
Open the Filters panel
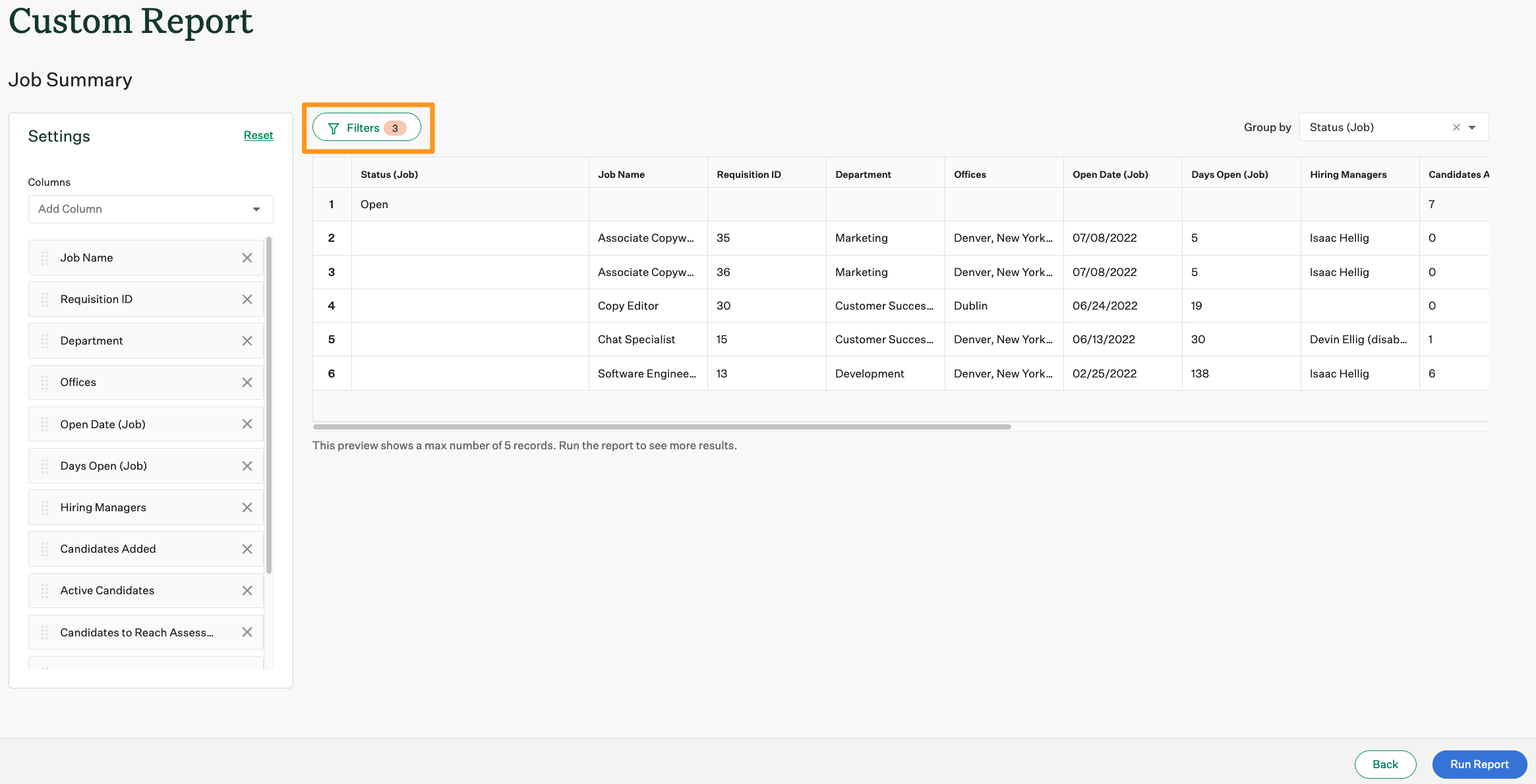coord(367,128)
